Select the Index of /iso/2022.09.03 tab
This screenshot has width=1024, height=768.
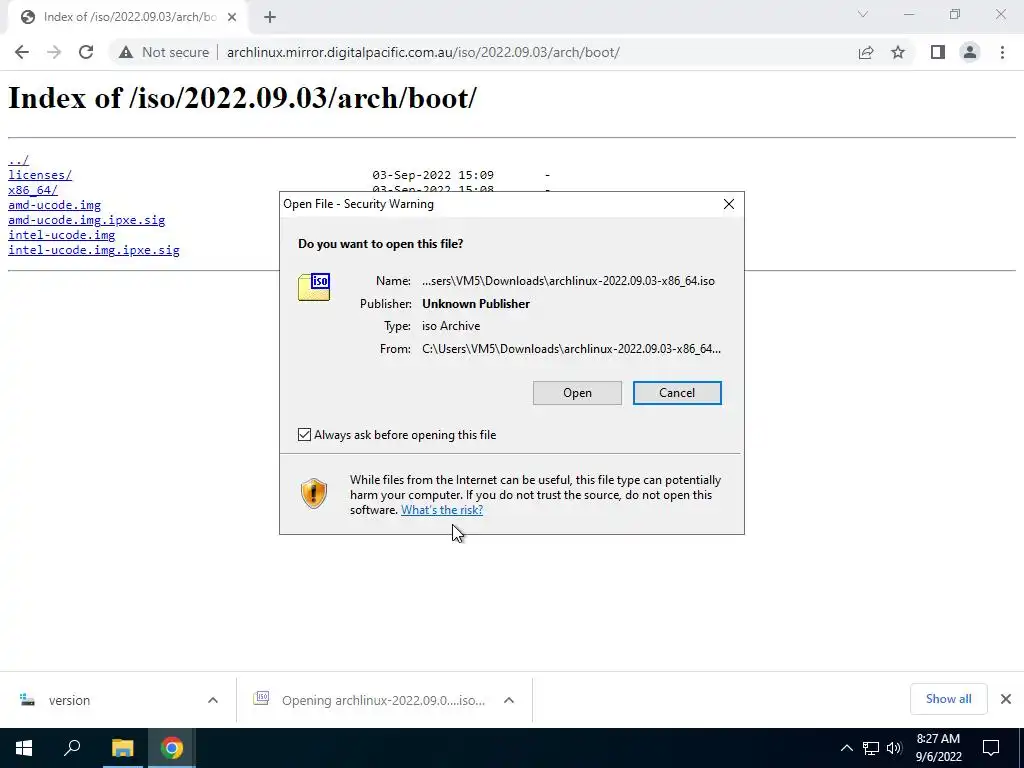[128, 17]
